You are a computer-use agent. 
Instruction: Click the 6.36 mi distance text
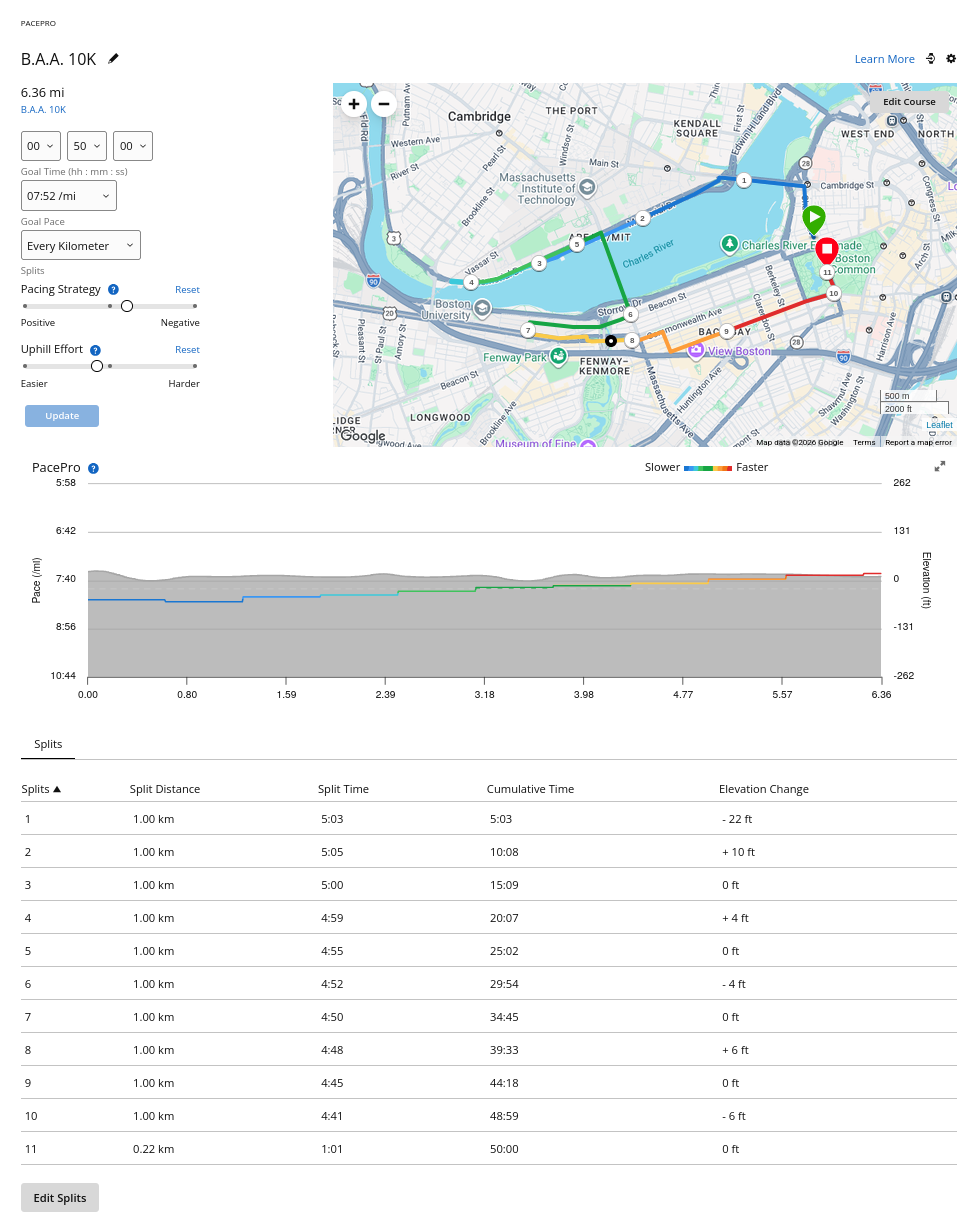pos(42,92)
